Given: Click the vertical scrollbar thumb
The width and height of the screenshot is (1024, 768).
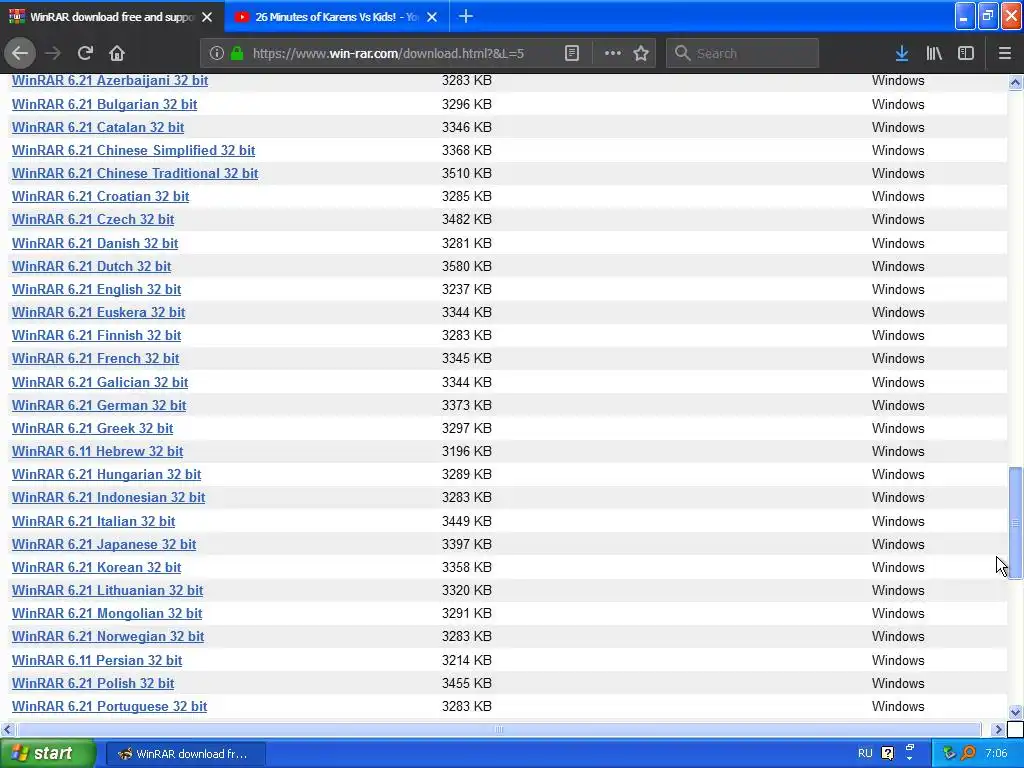Looking at the screenshot, I should coord(1015,523).
